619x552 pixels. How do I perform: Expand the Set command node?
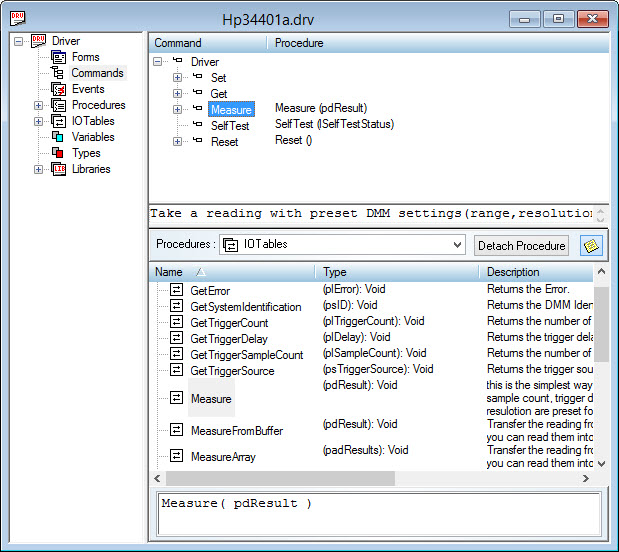(x=177, y=78)
